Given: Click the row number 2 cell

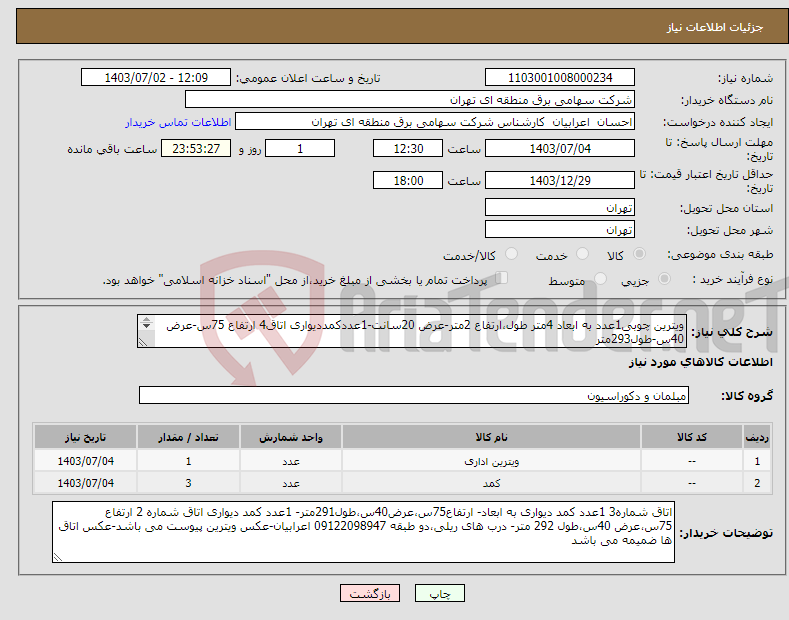Looking at the screenshot, I should (757, 483).
